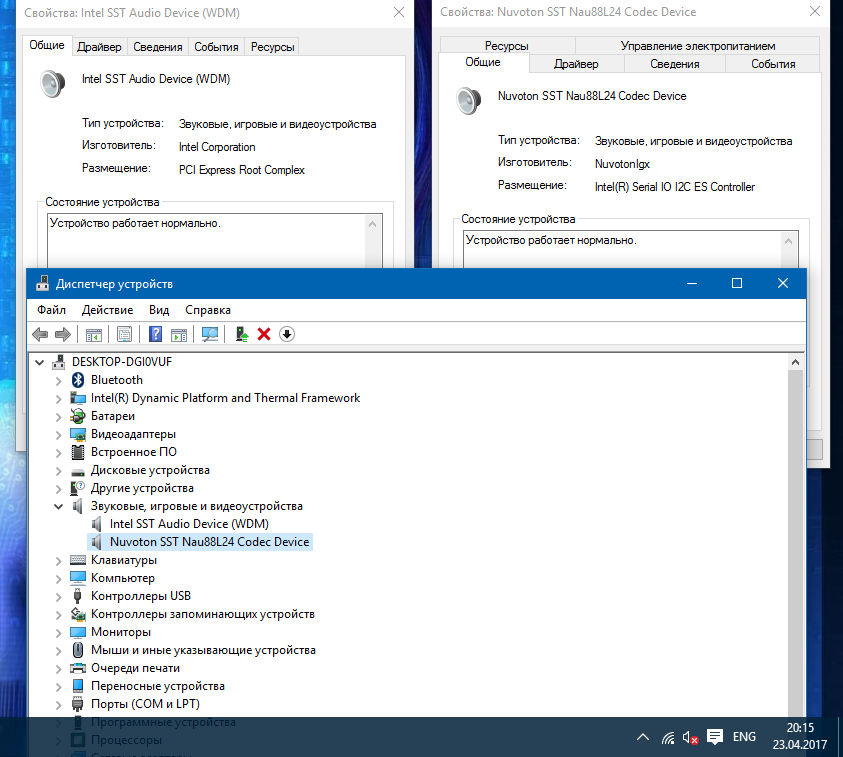Screen dimensions: 843x757
Task: Expand Intel(R) Dynamic Platform and Thermal Framework
Action: 59,399
